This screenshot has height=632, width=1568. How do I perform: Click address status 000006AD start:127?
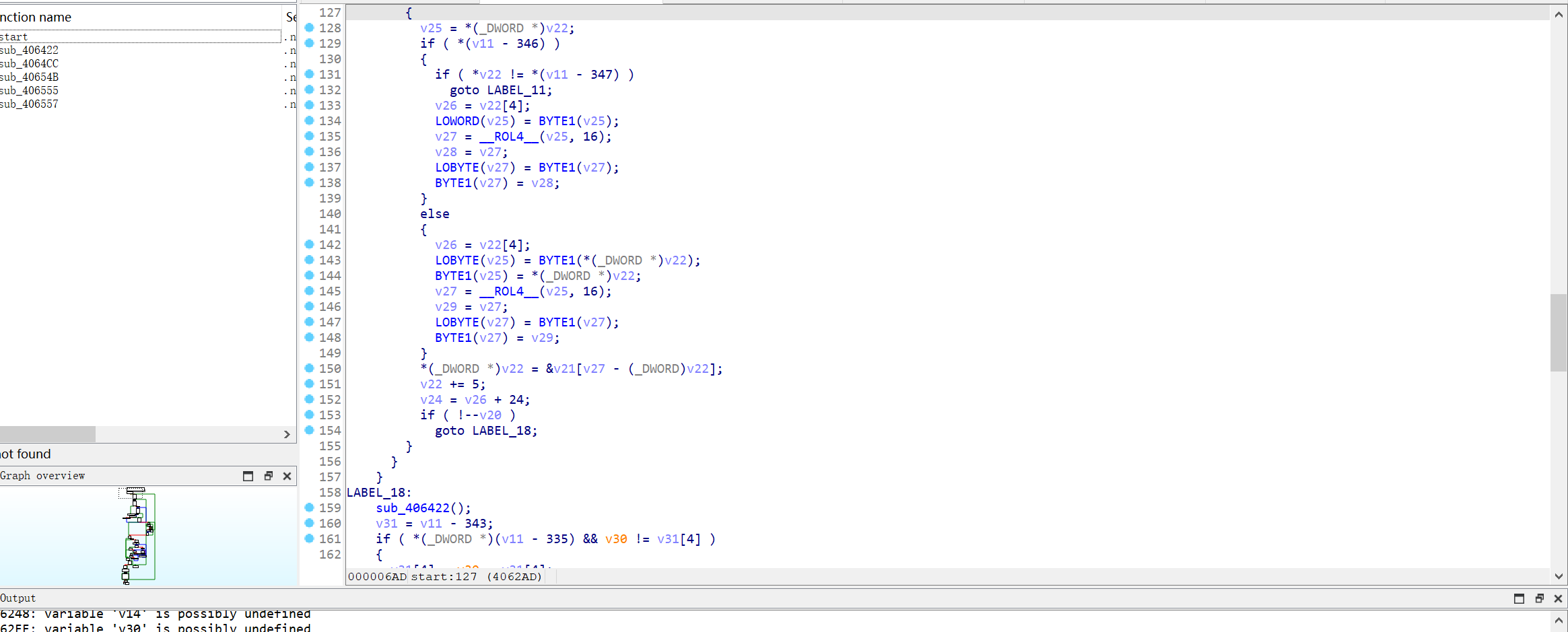point(445,577)
